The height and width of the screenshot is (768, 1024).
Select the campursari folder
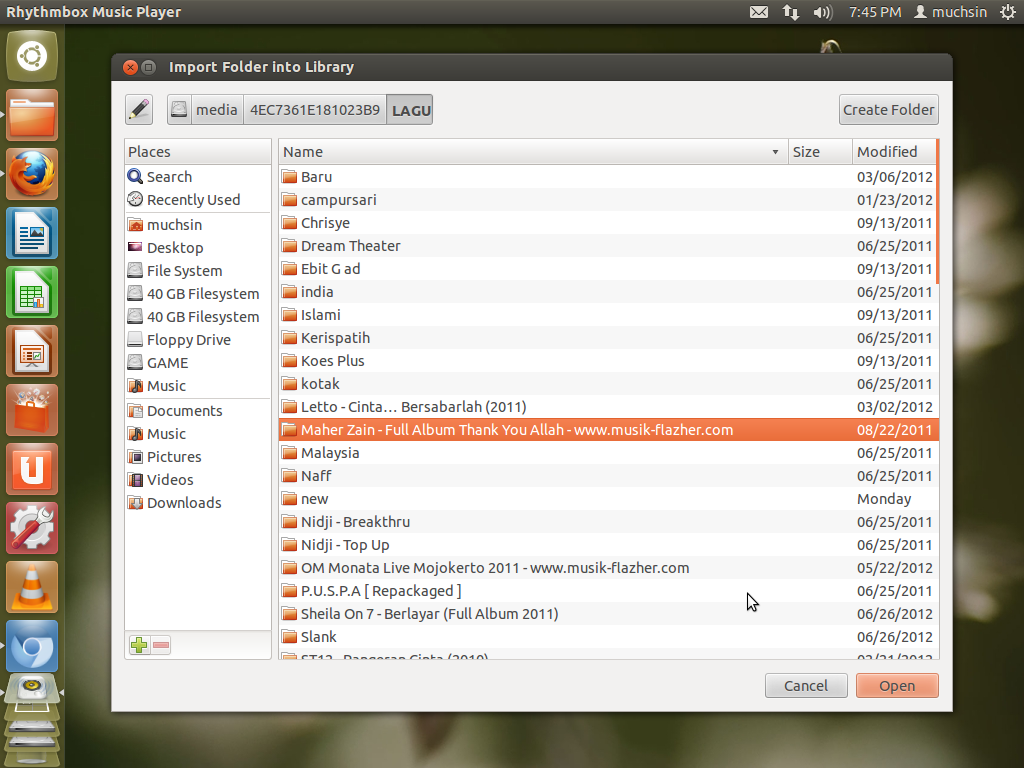pos(607,200)
